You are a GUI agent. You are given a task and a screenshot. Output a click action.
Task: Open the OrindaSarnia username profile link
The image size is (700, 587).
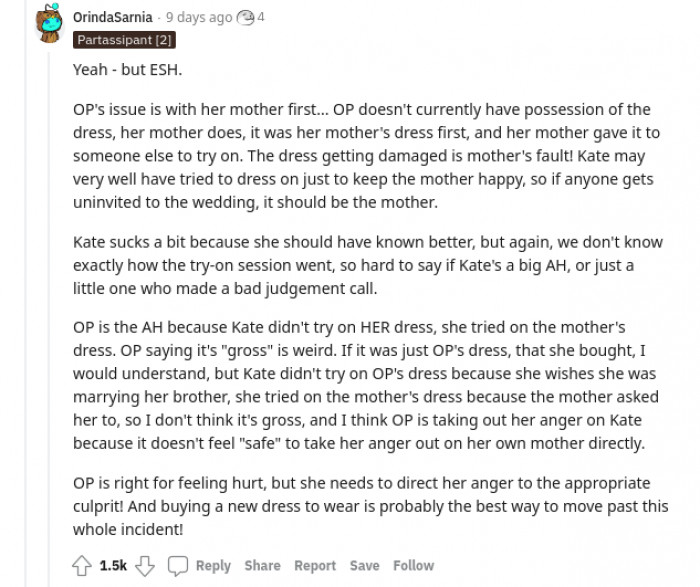(113, 17)
